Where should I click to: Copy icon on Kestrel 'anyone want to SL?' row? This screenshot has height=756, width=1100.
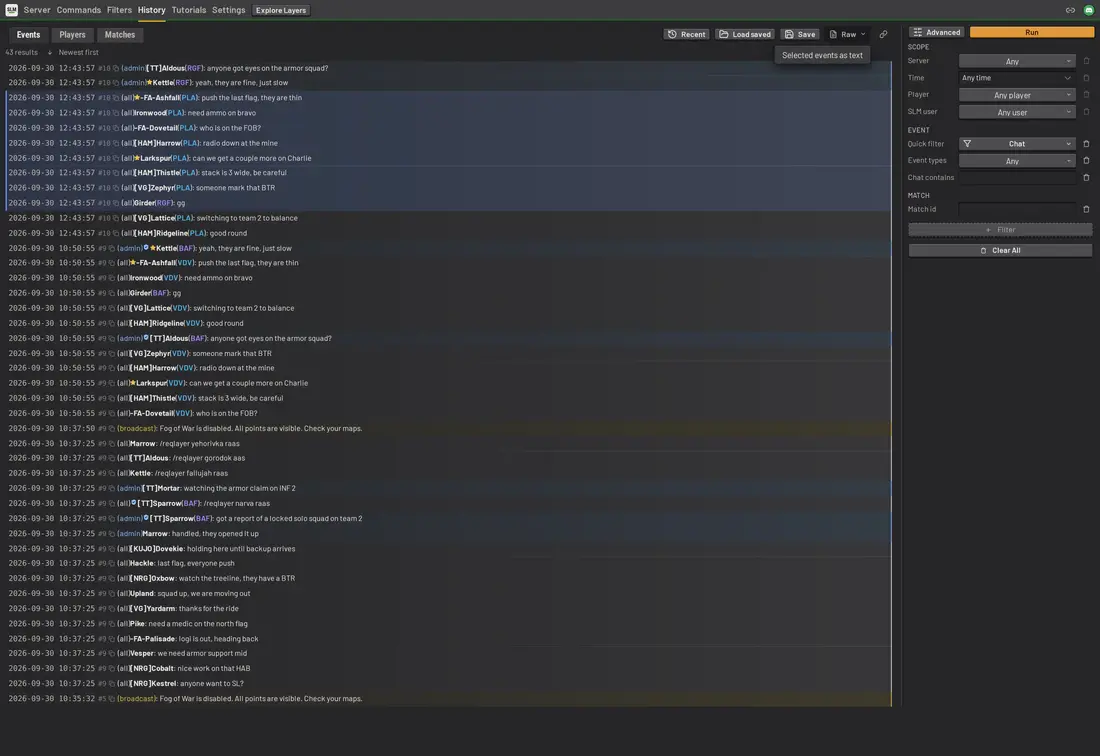[112, 683]
